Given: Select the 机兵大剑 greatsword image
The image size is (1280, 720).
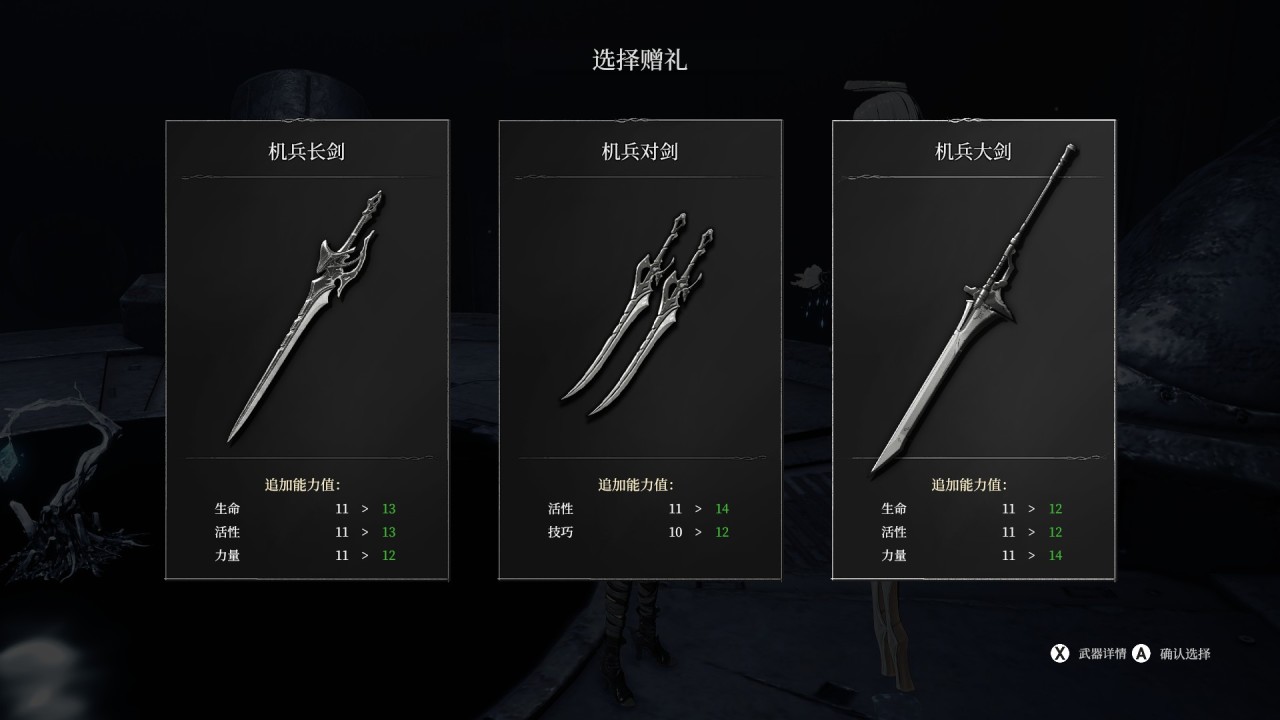Looking at the screenshot, I should click(x=973, y=307).
